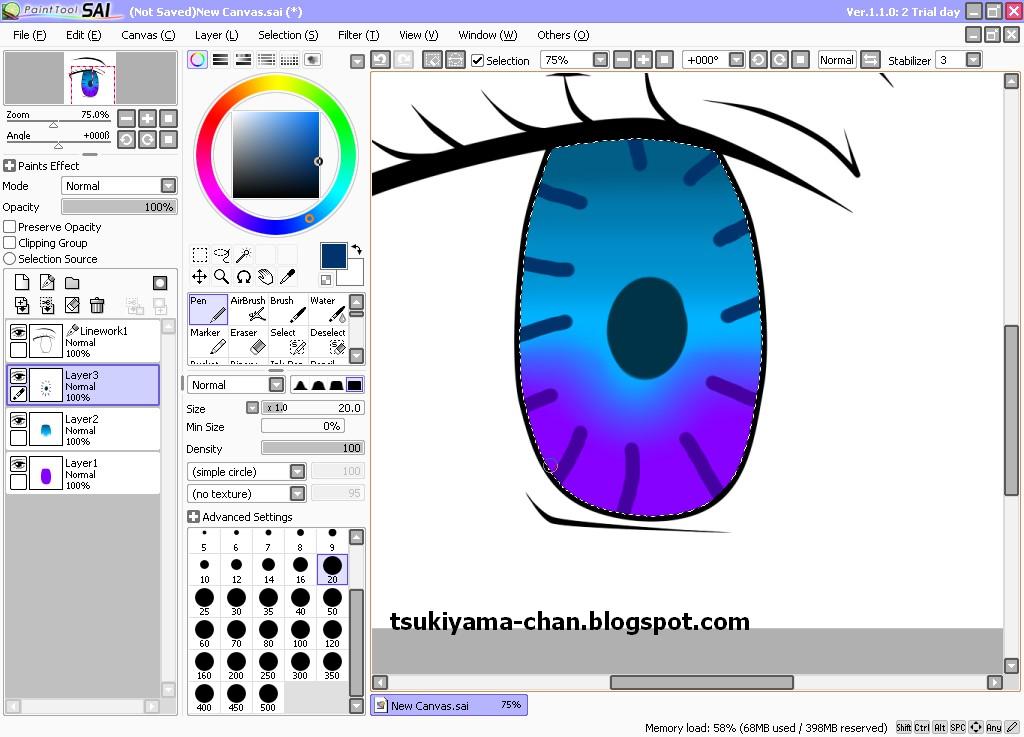The height and width of the screenshot is (737, 1024).
Task: Select the AirBrush tool
Action: [x=248, y=309]
